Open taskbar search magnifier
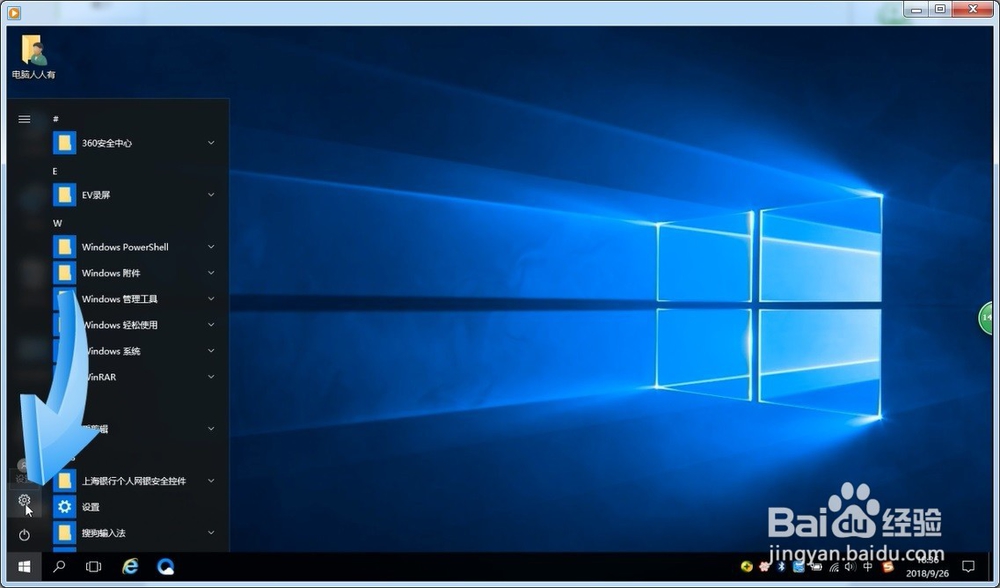This screenshot has height=588, width=1000. (x=59, y=566)
